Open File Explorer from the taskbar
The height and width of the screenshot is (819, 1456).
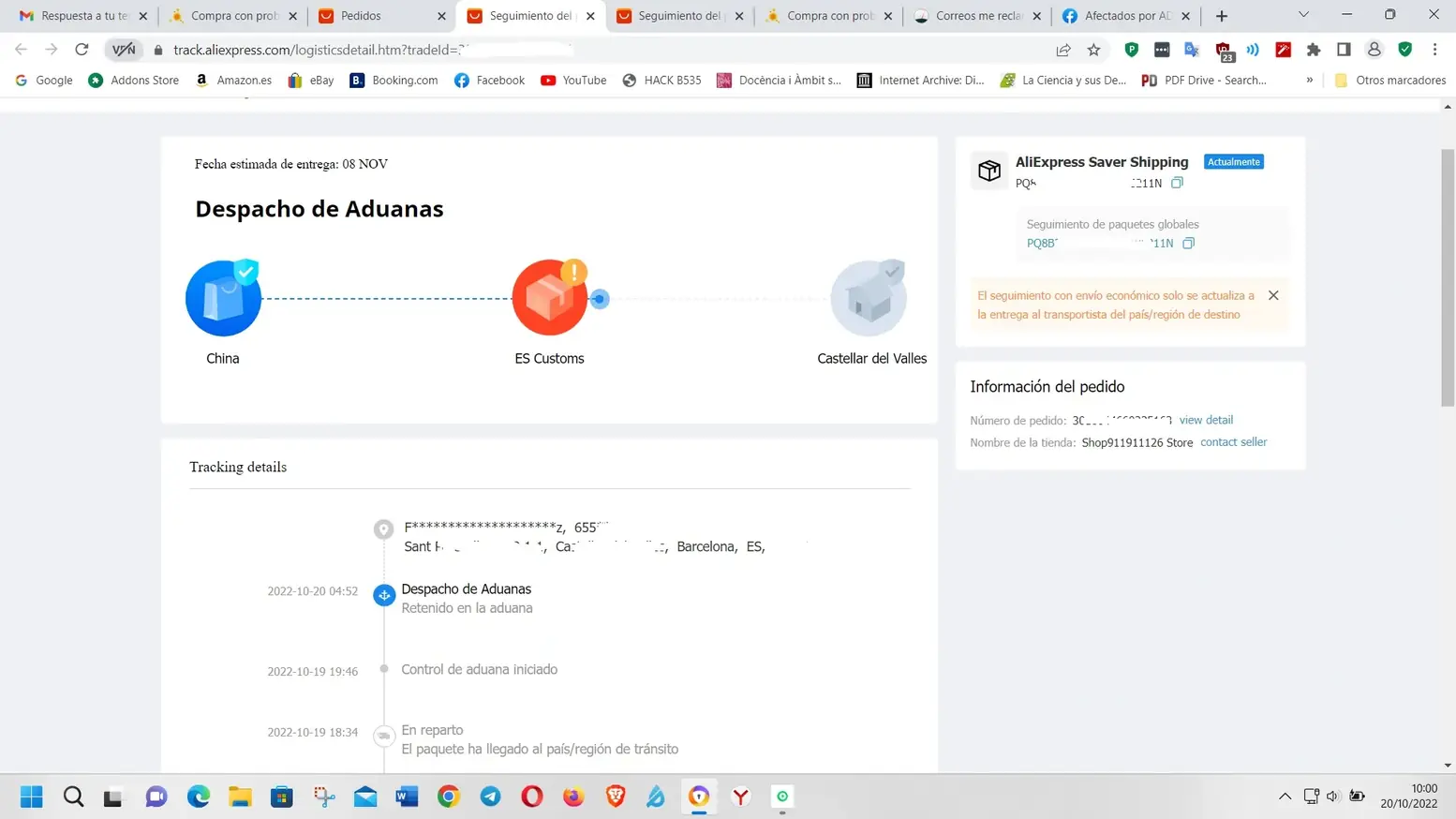(x=241, y=797)
